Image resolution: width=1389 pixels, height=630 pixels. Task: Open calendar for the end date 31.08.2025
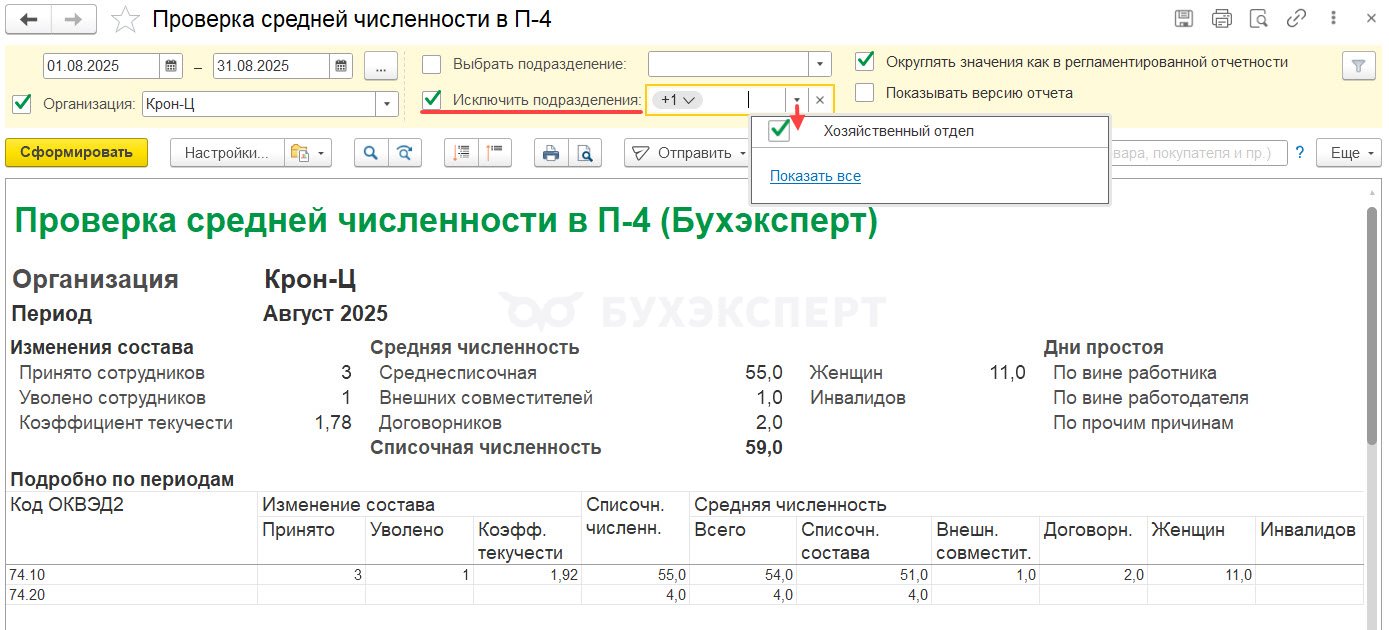(342, 66)
